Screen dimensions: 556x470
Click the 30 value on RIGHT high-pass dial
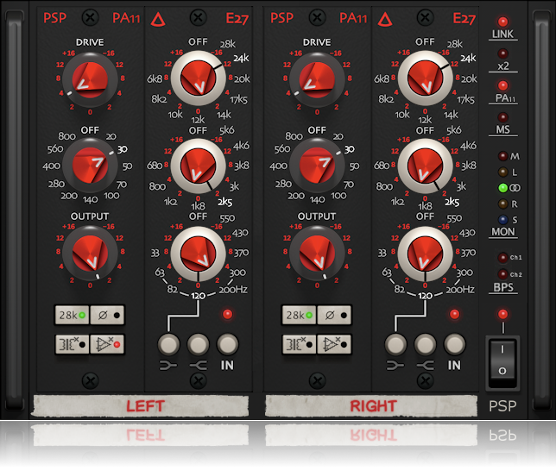(x=349, y=149)
